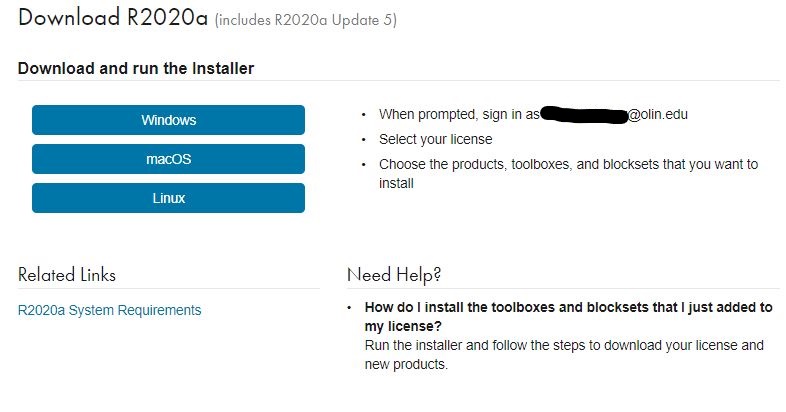Image resolution: width=786 pixels, height=412 pixels.
Task: Click the toolboxes and blocksets help question
Action: coord(568,316)
